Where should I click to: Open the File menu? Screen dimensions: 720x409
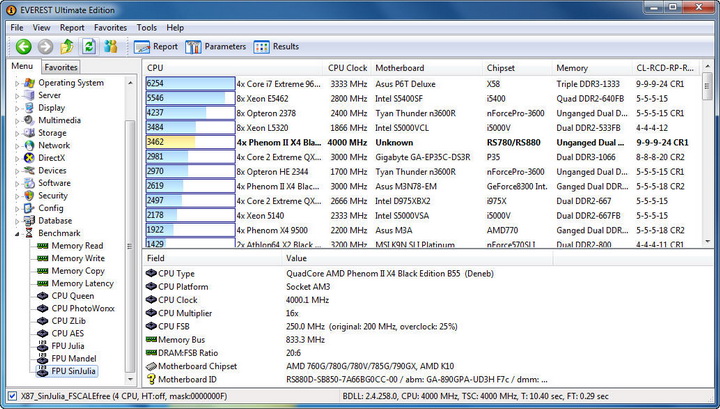tap(17, 28)
